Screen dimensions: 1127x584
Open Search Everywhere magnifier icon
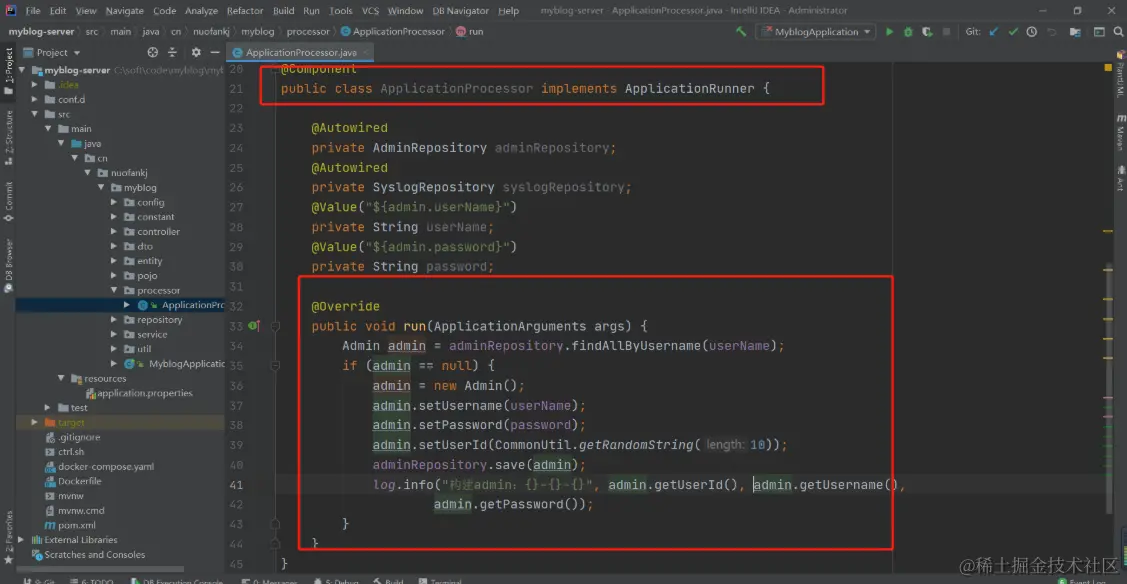[x=1118, y=32]
